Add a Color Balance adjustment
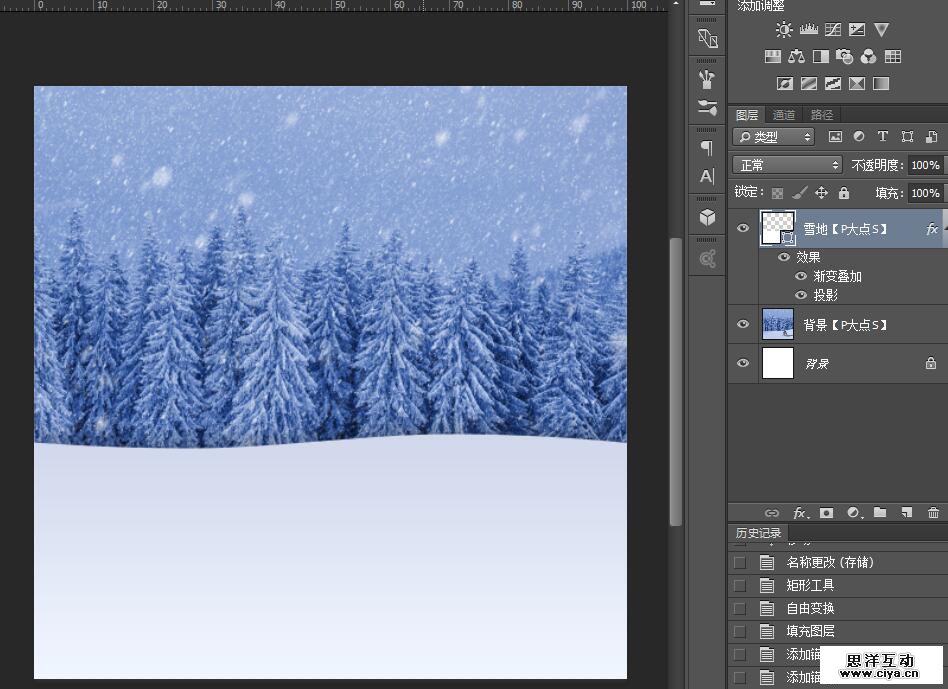The width and height of the screenshot is (948, 689). click(797, 57)
